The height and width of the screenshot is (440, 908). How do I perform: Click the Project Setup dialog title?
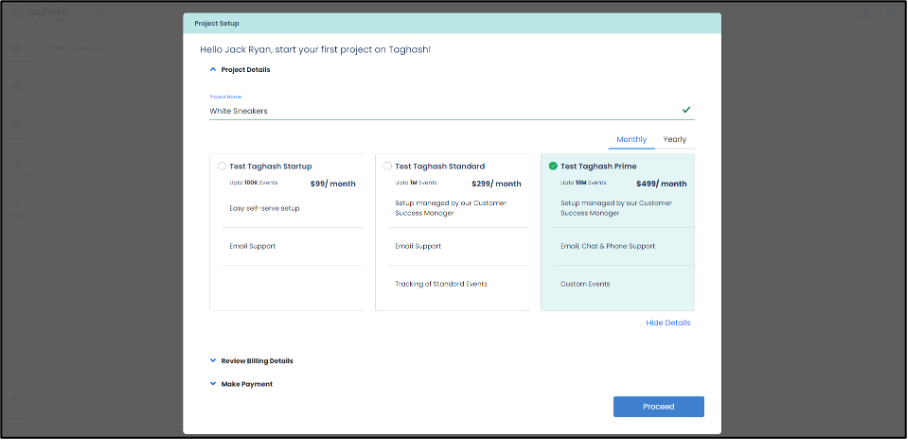[x=217, y=24]
